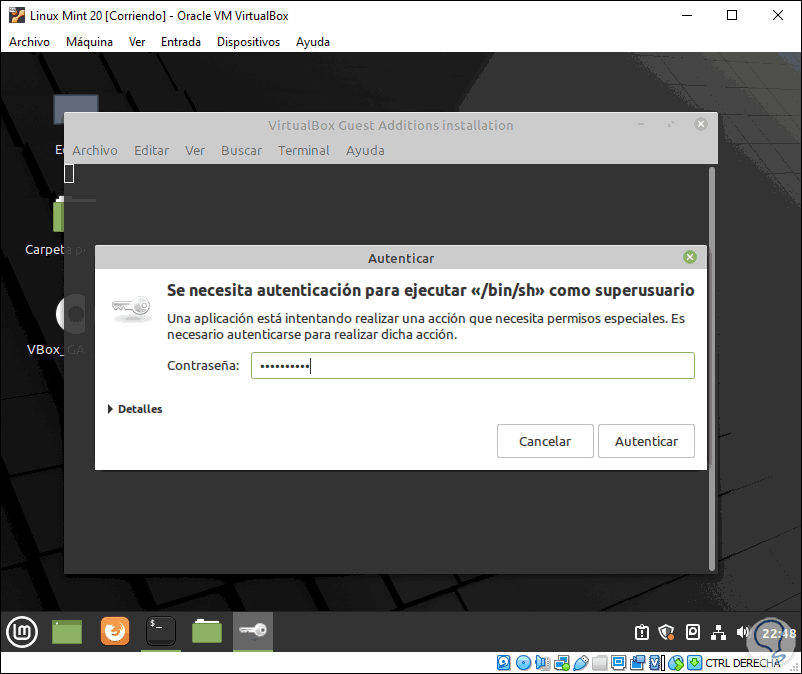Click VirtualBox recording indicator
Screen dimensions: 802x674
(x=638, y=663)
